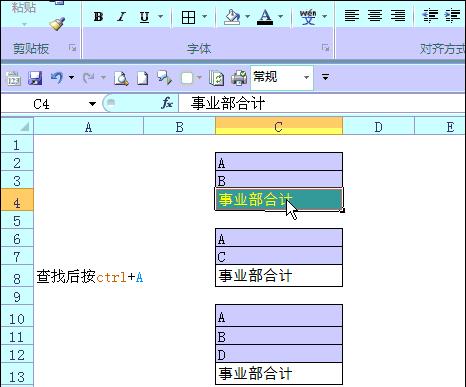Image resolution: width=466 pixels, height=387 pixels.
Task: Click cell A8 查找后按ctrl+A
Action: pos(90,276)
